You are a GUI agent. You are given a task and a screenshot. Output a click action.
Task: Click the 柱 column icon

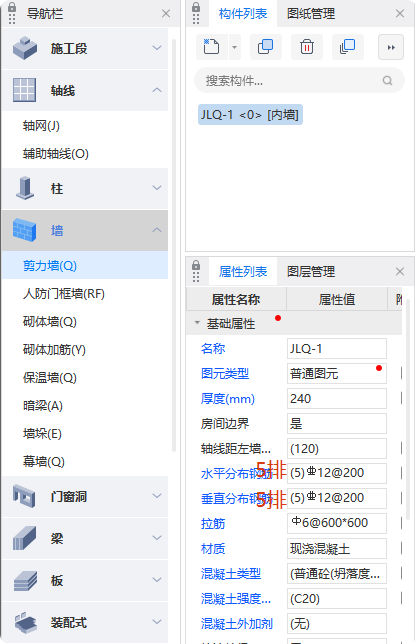pyautogui.click(x=25, y=188)
